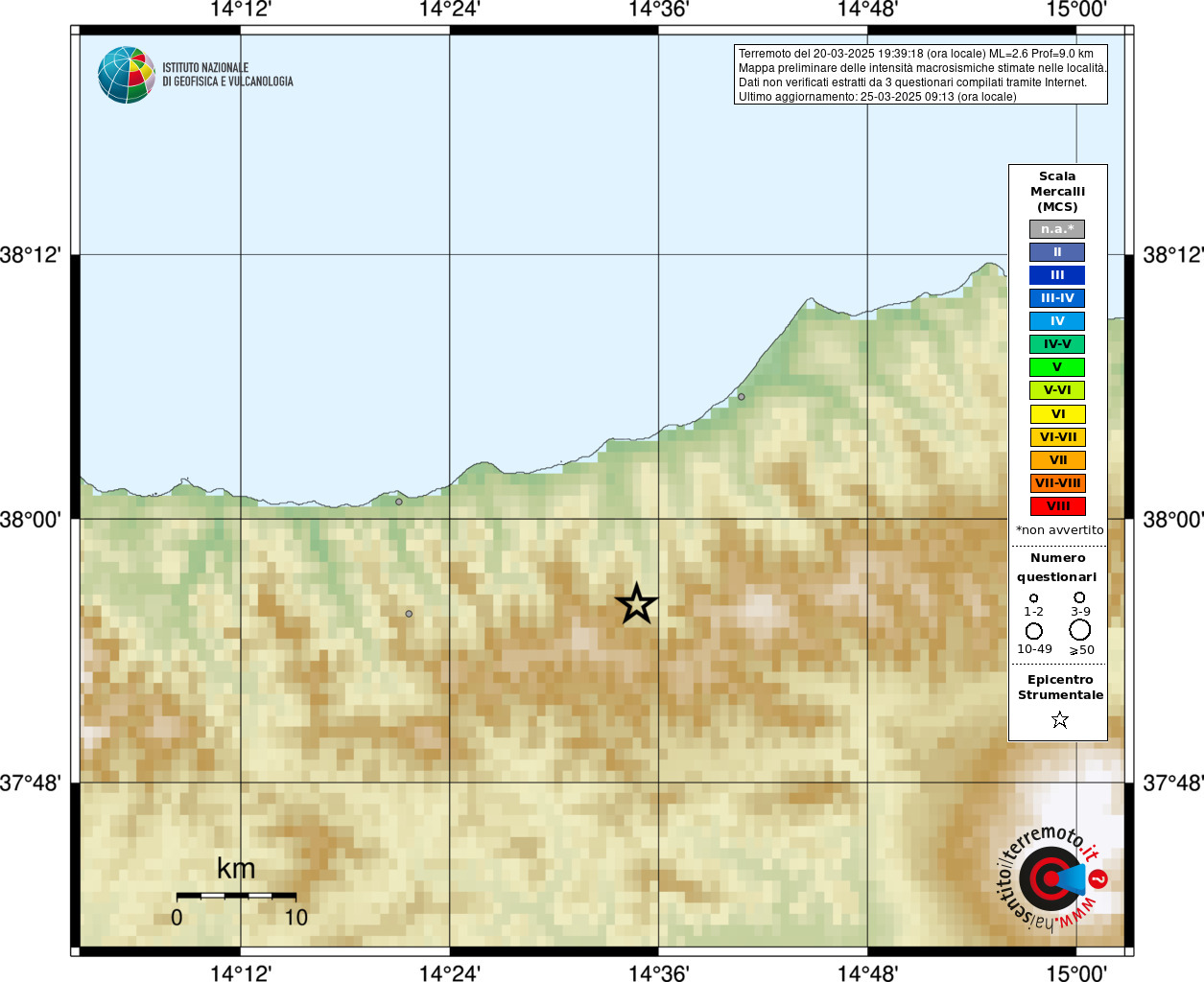Click the km scale bar
The height and width of the screenshot is (982, 1204).
click(236, 895)
